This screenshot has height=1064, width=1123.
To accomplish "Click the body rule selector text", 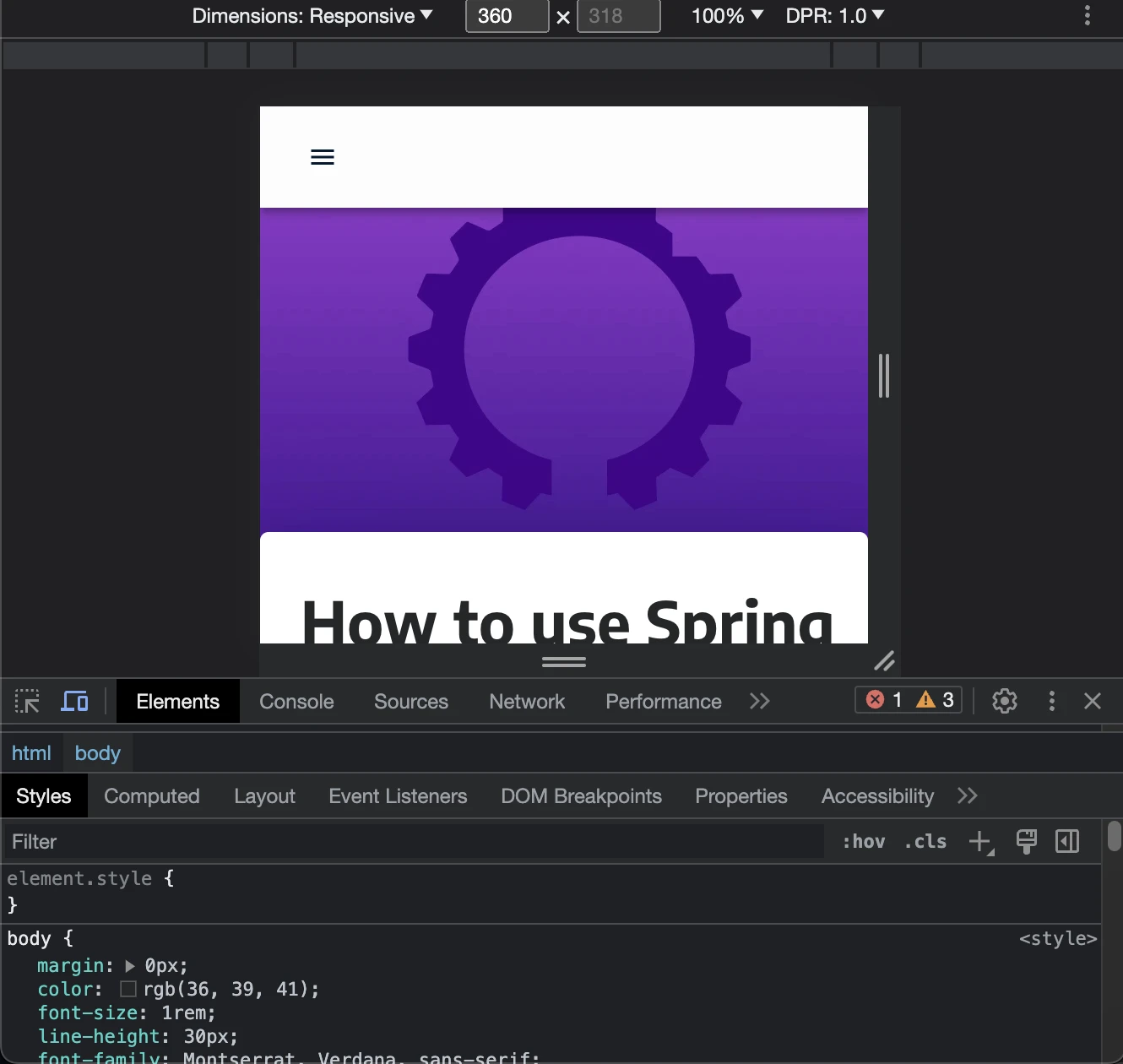I will [29, 938].
